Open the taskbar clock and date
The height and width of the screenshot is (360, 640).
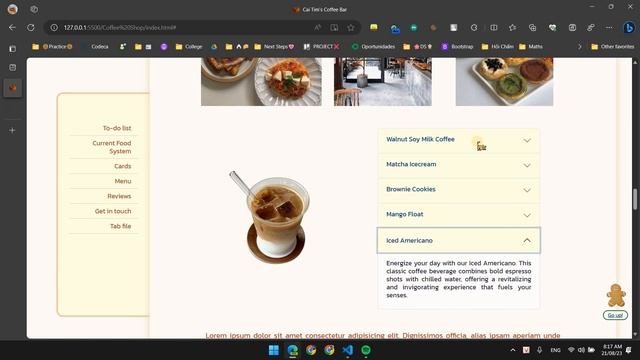(x=612, y=350)
